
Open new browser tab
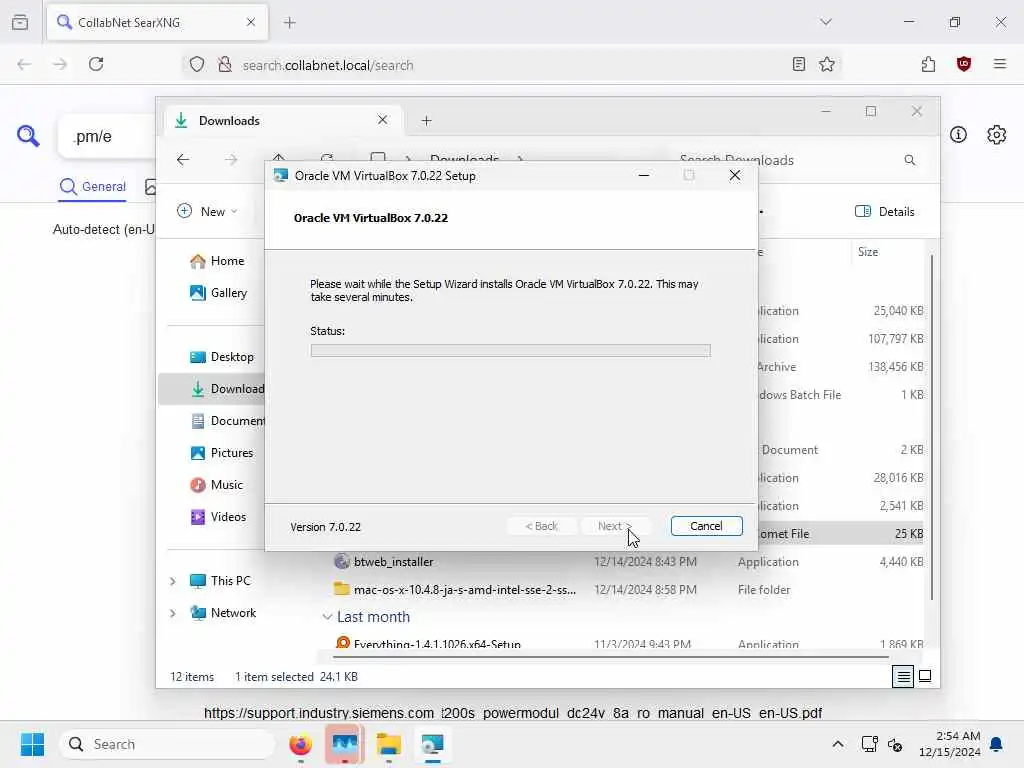tap(290, 22)
